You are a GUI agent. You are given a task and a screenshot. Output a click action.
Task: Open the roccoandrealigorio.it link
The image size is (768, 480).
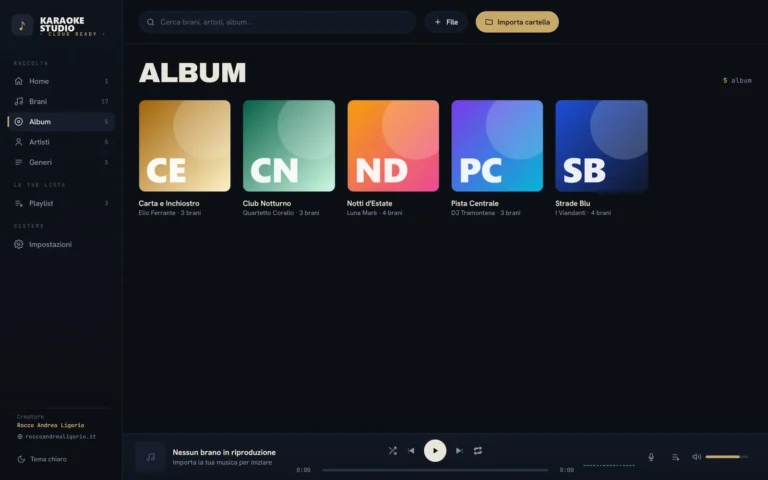click(60, 436)
